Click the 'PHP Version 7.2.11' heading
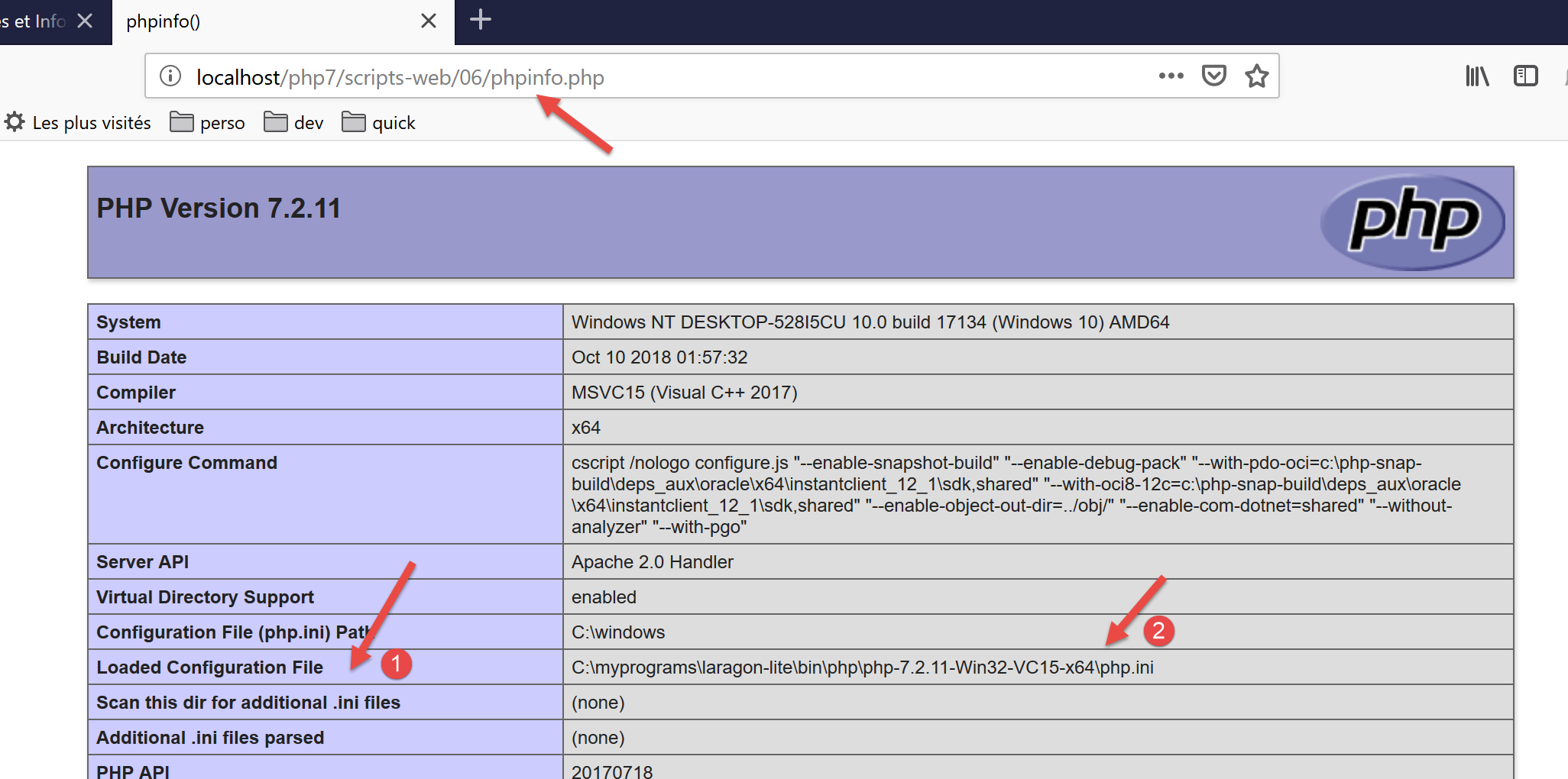 pyautogui.click(x=219, y=208)
